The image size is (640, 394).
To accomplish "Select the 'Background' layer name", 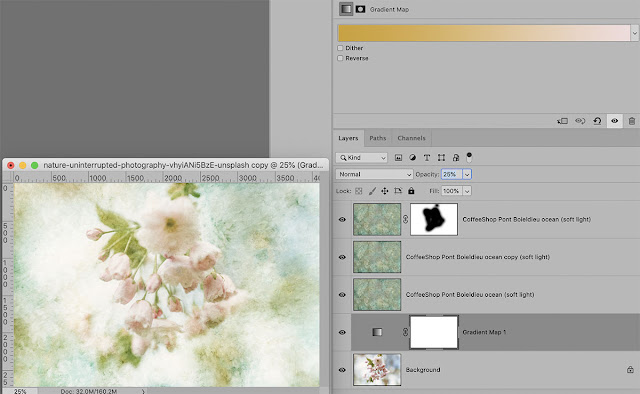I will (x=423, y=370).
